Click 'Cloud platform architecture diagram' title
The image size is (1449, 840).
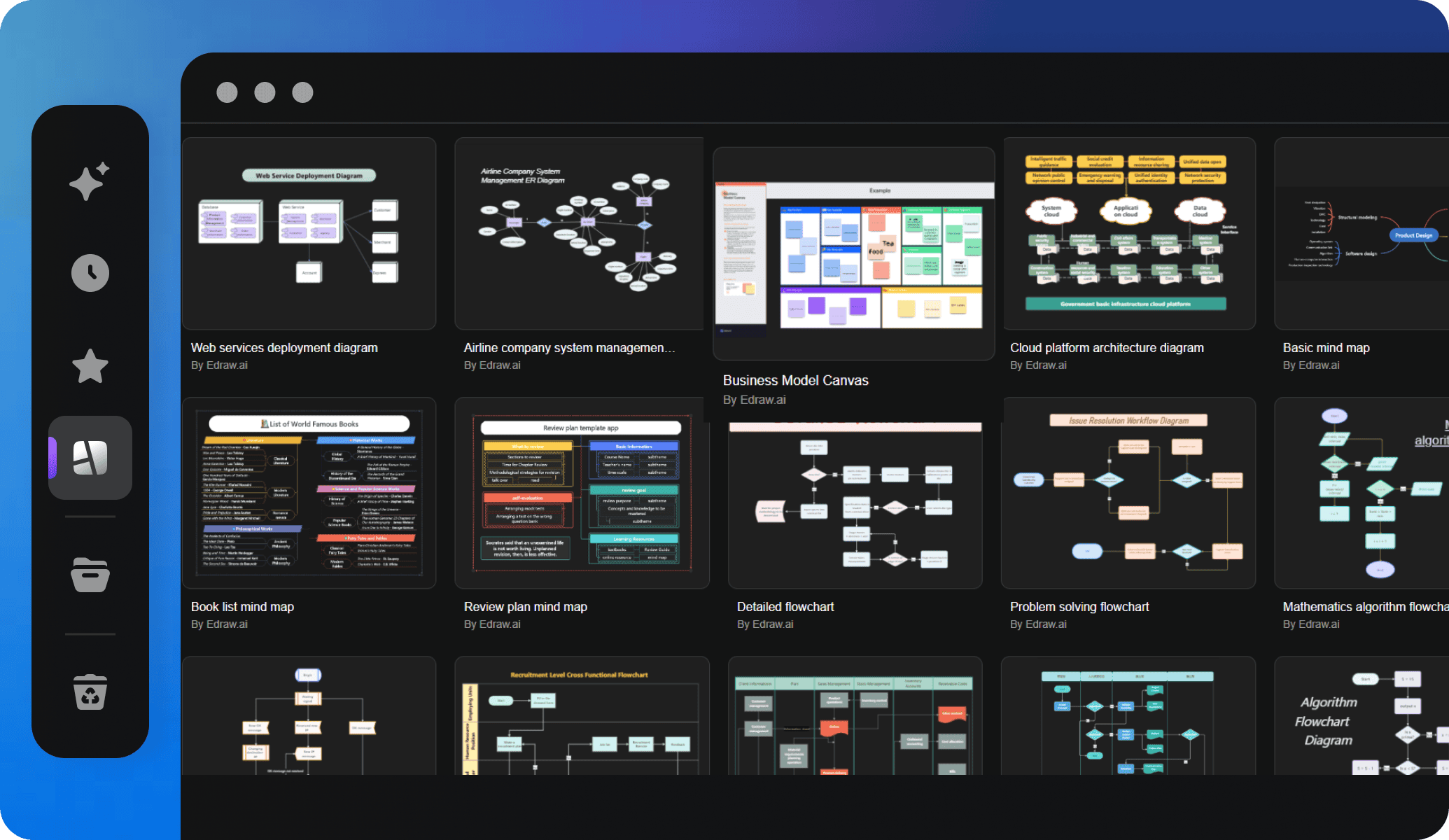point(1107,348)
